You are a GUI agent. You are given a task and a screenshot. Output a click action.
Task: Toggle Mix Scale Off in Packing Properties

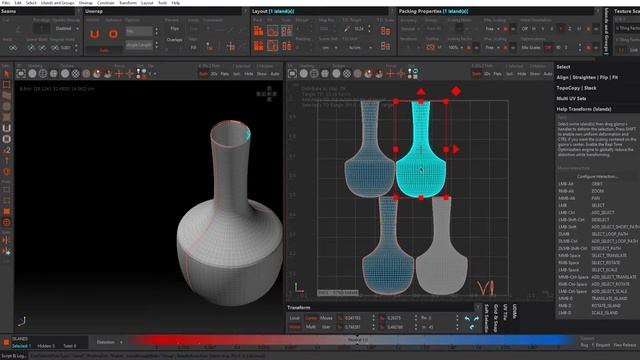pos(549,48)
